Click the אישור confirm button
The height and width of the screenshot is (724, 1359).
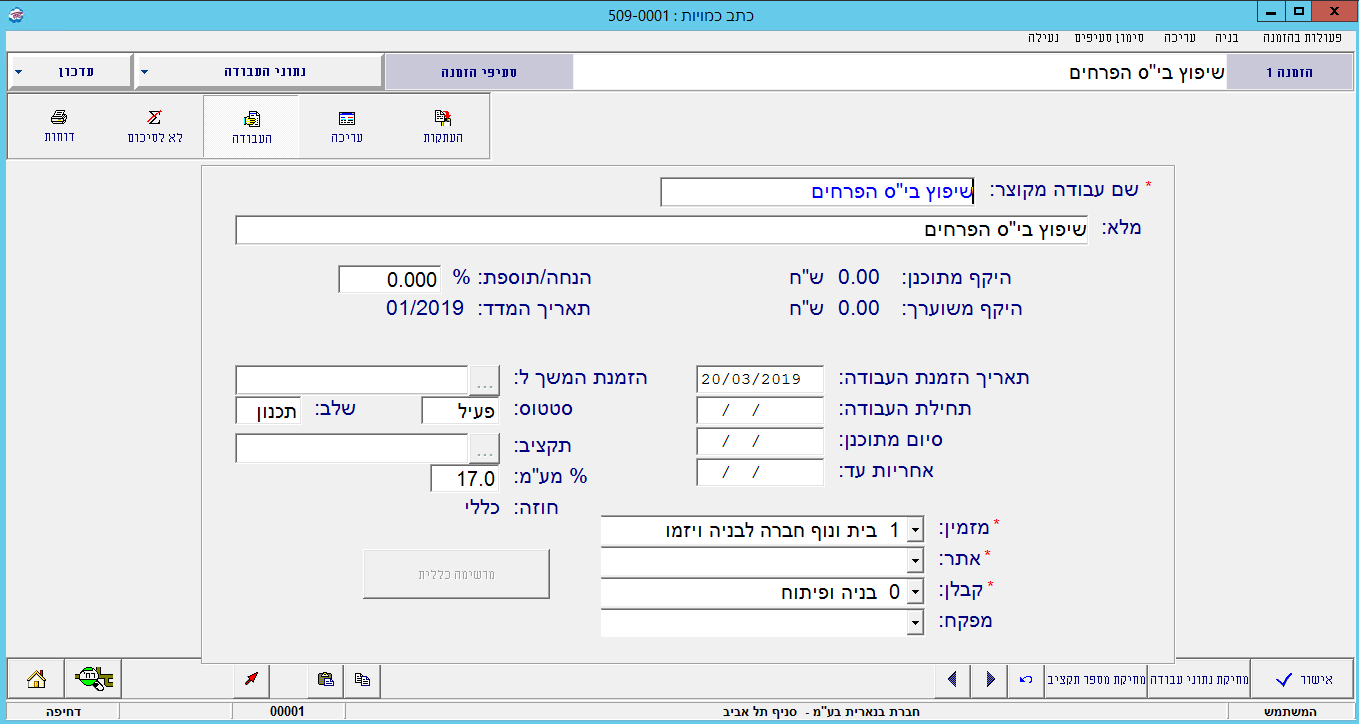[1304, 679]
